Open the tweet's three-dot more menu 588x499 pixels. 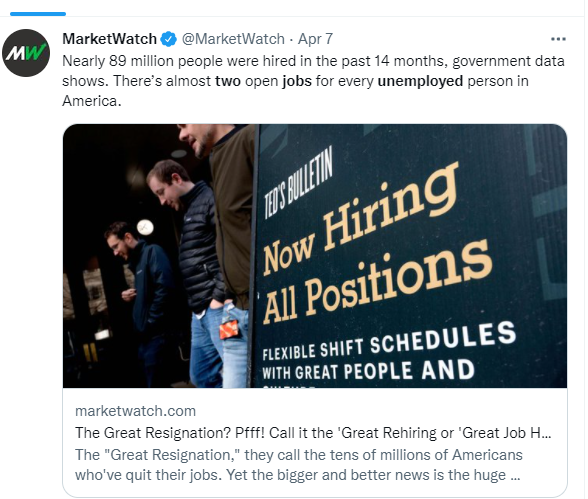pyautogui.click(x=558, y=39)
